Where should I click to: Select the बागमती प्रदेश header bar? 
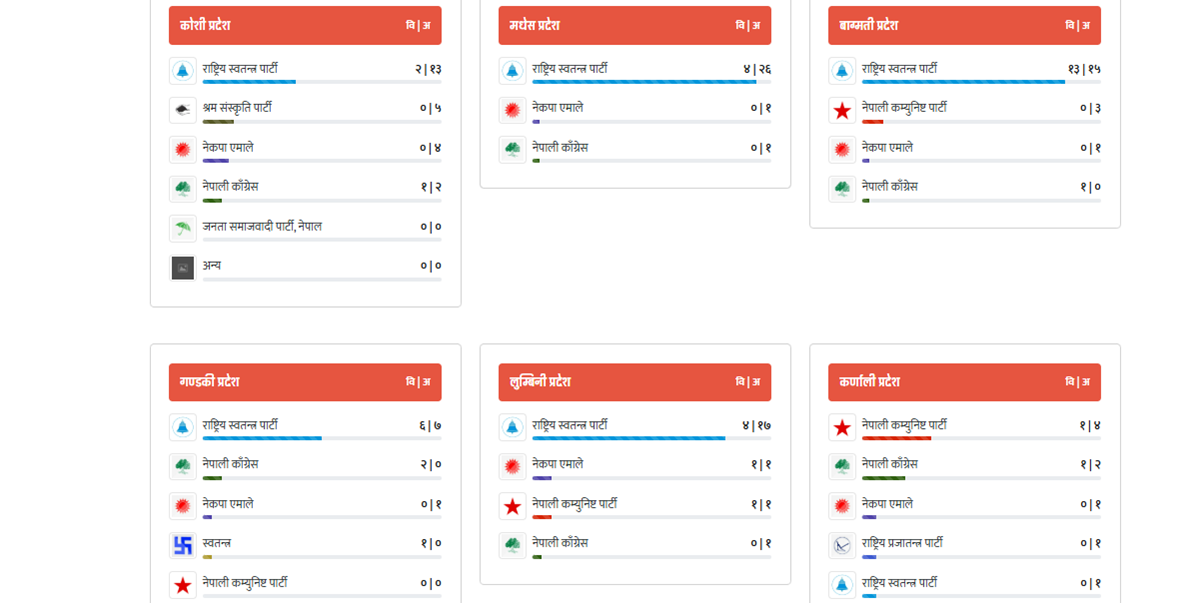pos(964,25)
